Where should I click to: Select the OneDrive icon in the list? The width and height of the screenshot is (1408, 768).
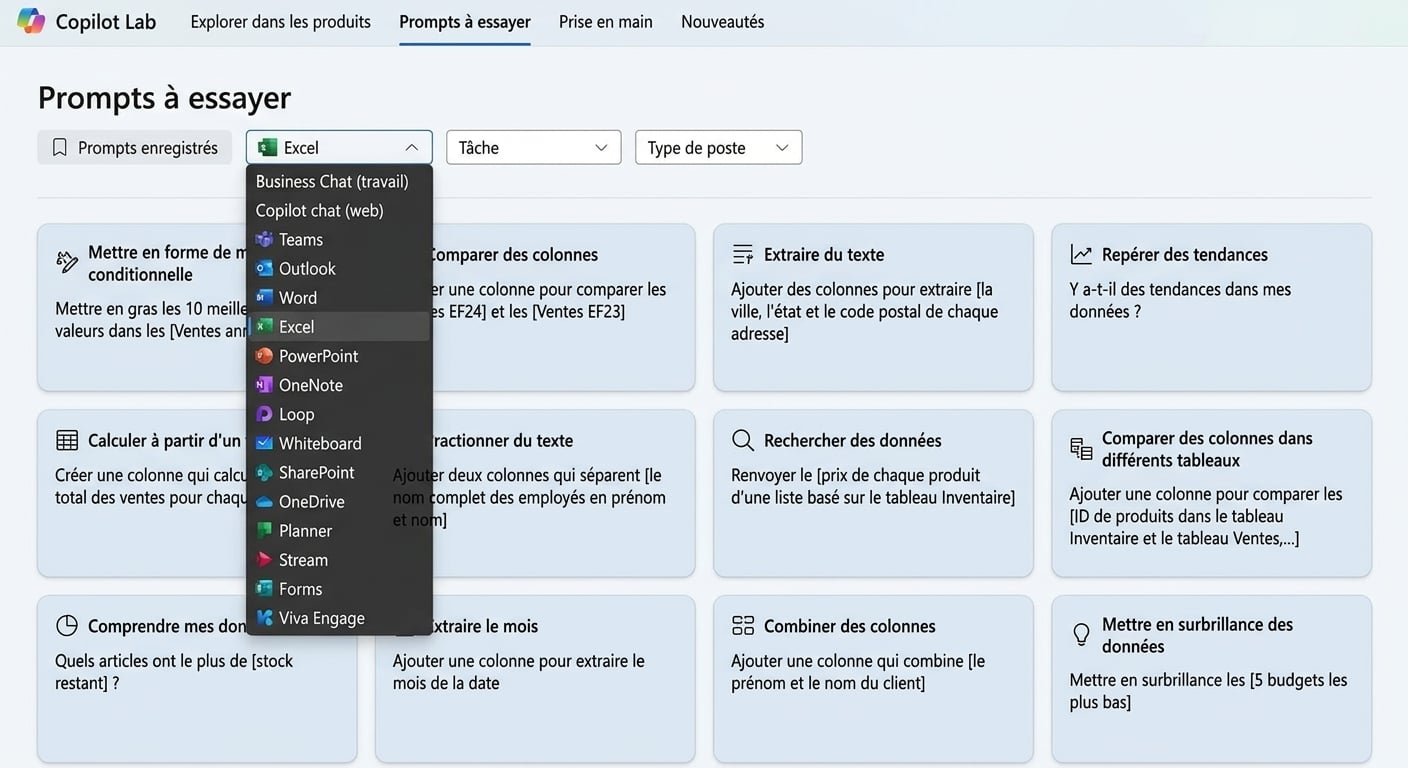pos(264,502)
